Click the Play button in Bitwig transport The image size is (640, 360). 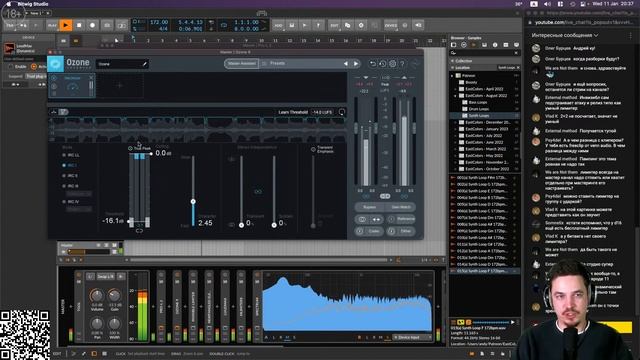[65, 25]
